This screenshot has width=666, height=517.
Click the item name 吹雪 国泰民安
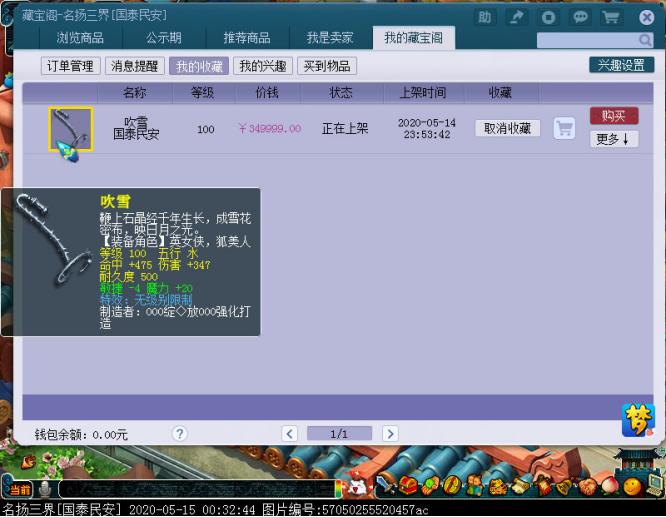tap(136, 129)
